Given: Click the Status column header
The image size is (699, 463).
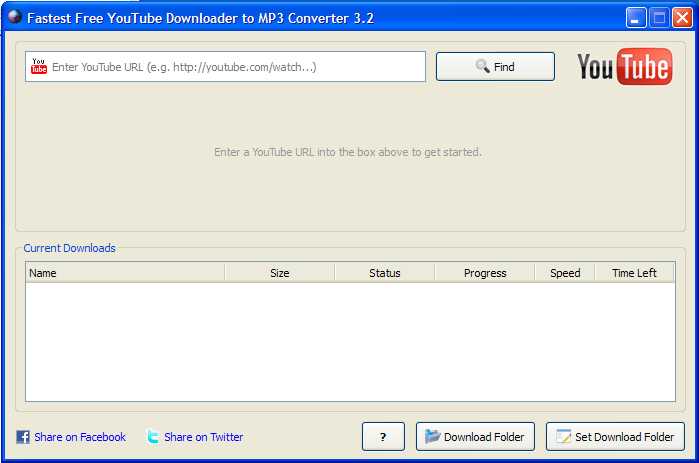Looking at the screenshot, I should coord(384,273).
